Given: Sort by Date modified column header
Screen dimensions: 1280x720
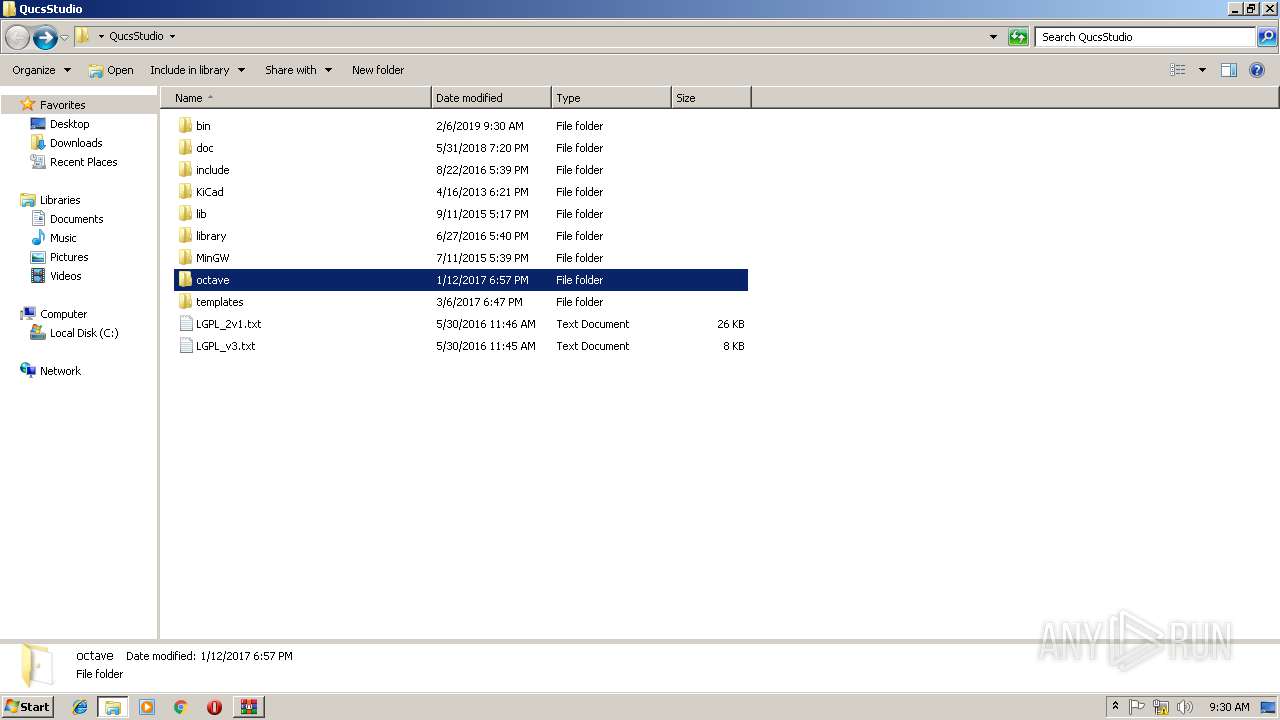Looking at the screenshot, I should click(x=491, y=98).
